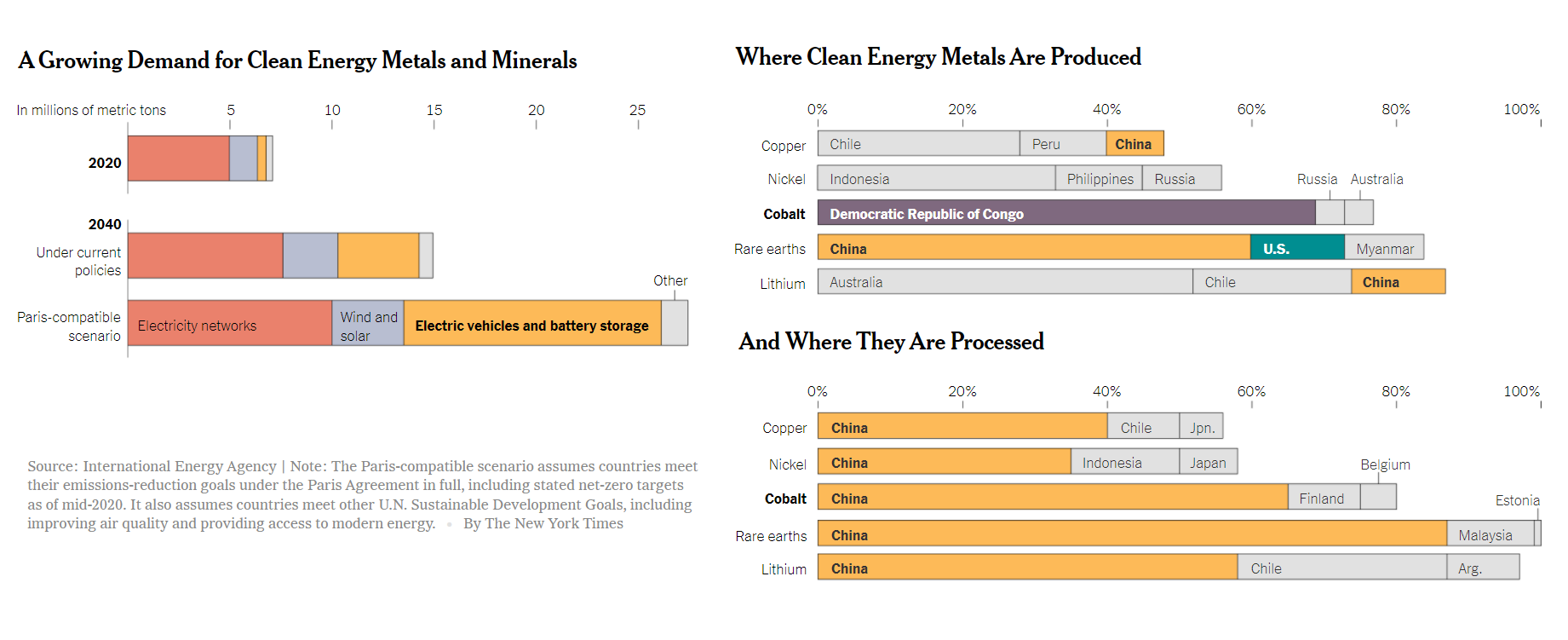The width and height of the screenshot is (1568, 640).
Task: Select the teal U.S. rare earths segment
Action: point(1296,248)
